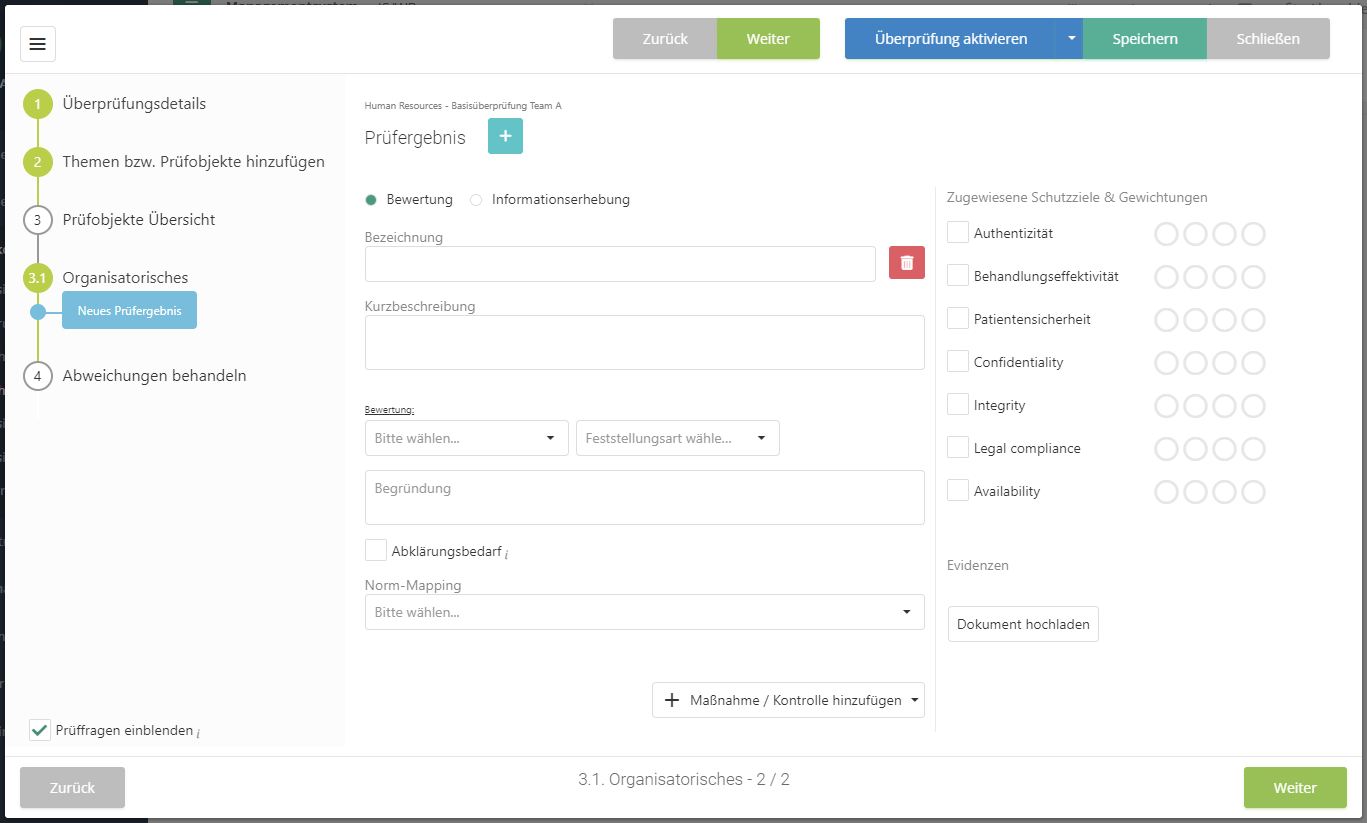Open the Norm-Mapping dropdown
1367x823 pixels.
[x=644, y=612]
